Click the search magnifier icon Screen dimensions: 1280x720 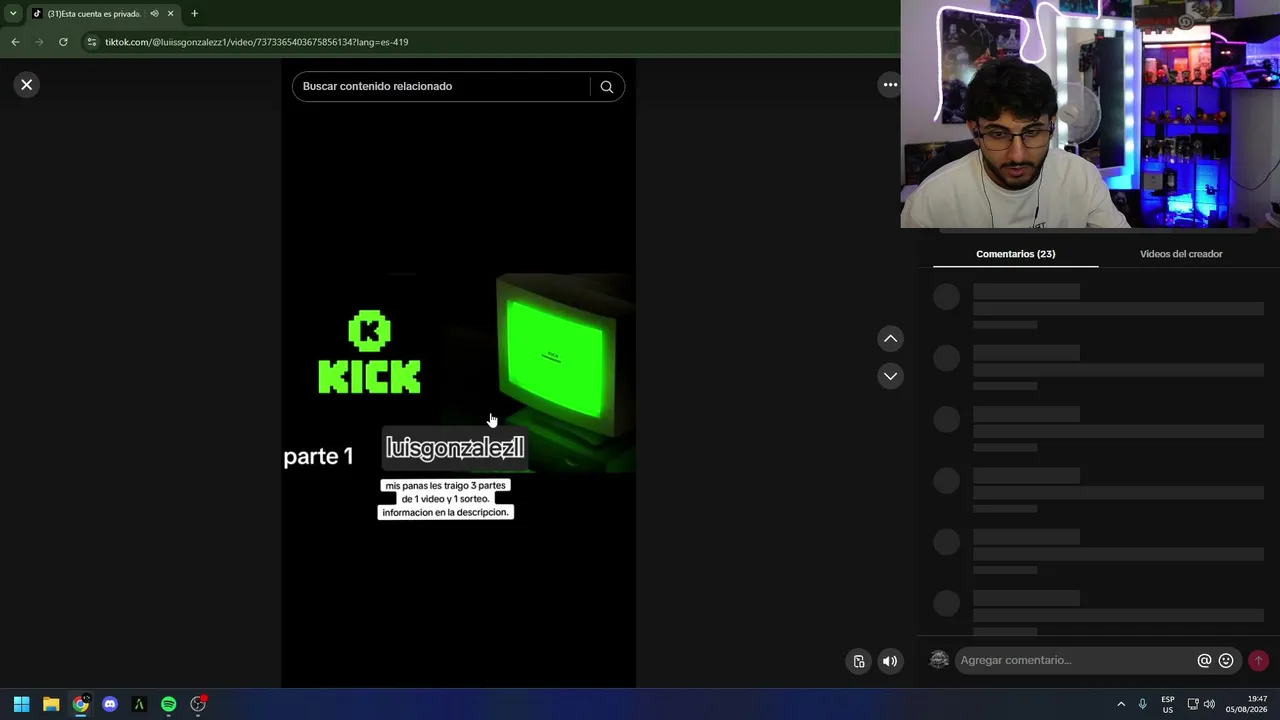coord(606,87)
